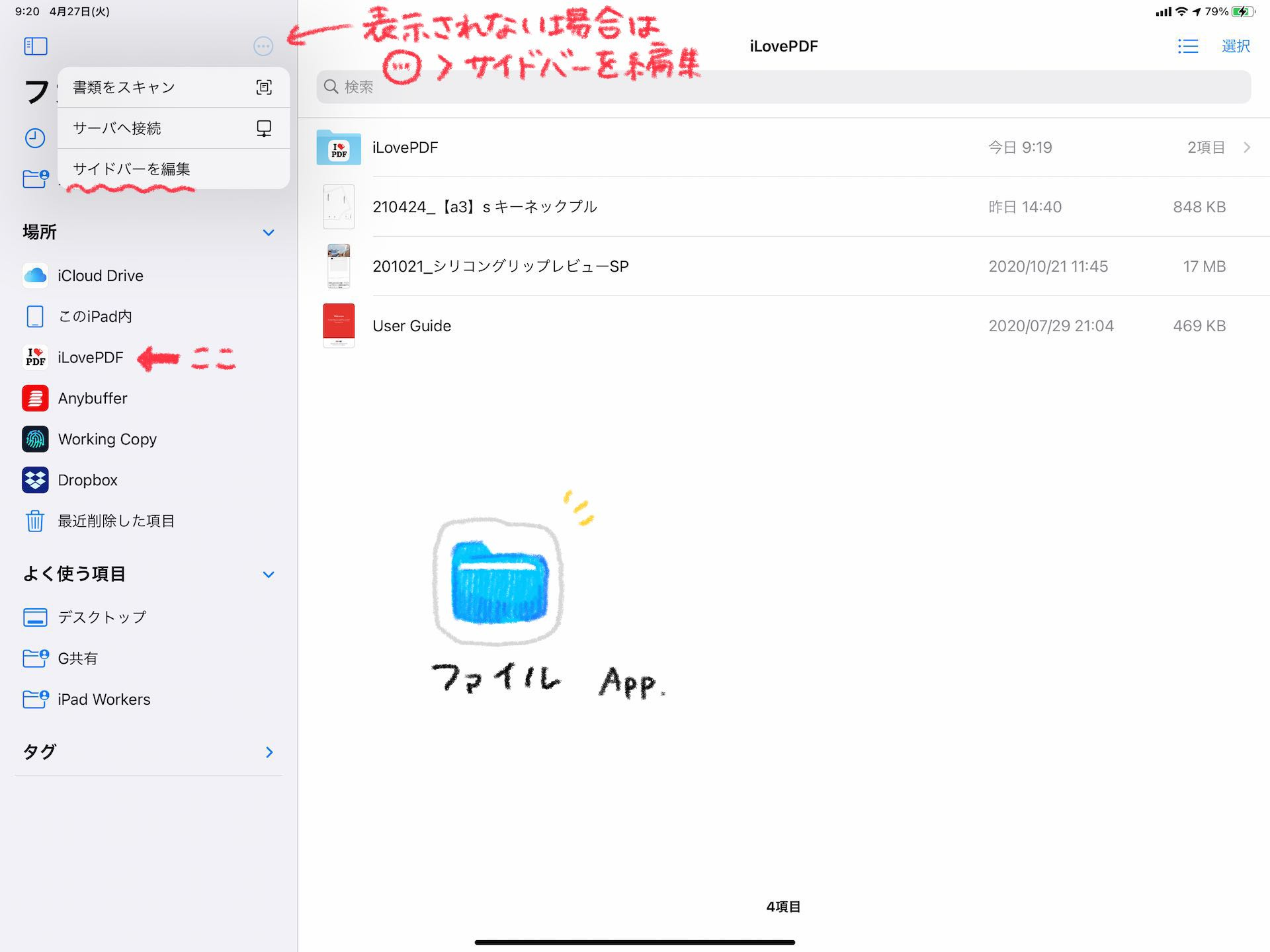Tap the server connect monitor icon

tap(264, 128)
